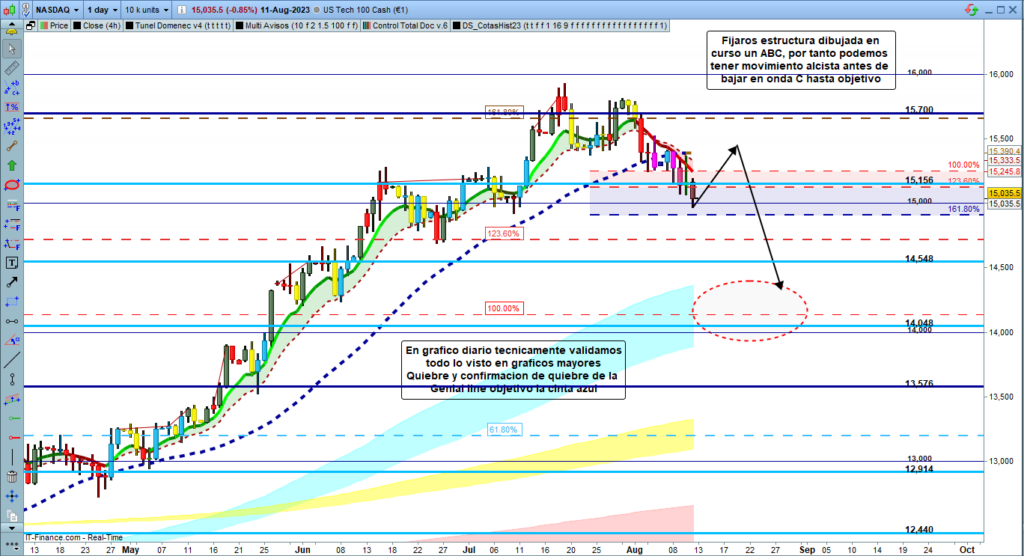Viewport: 1024px width, 556px height.
Task: Select the text annotation tool
Action: point(13,263)
